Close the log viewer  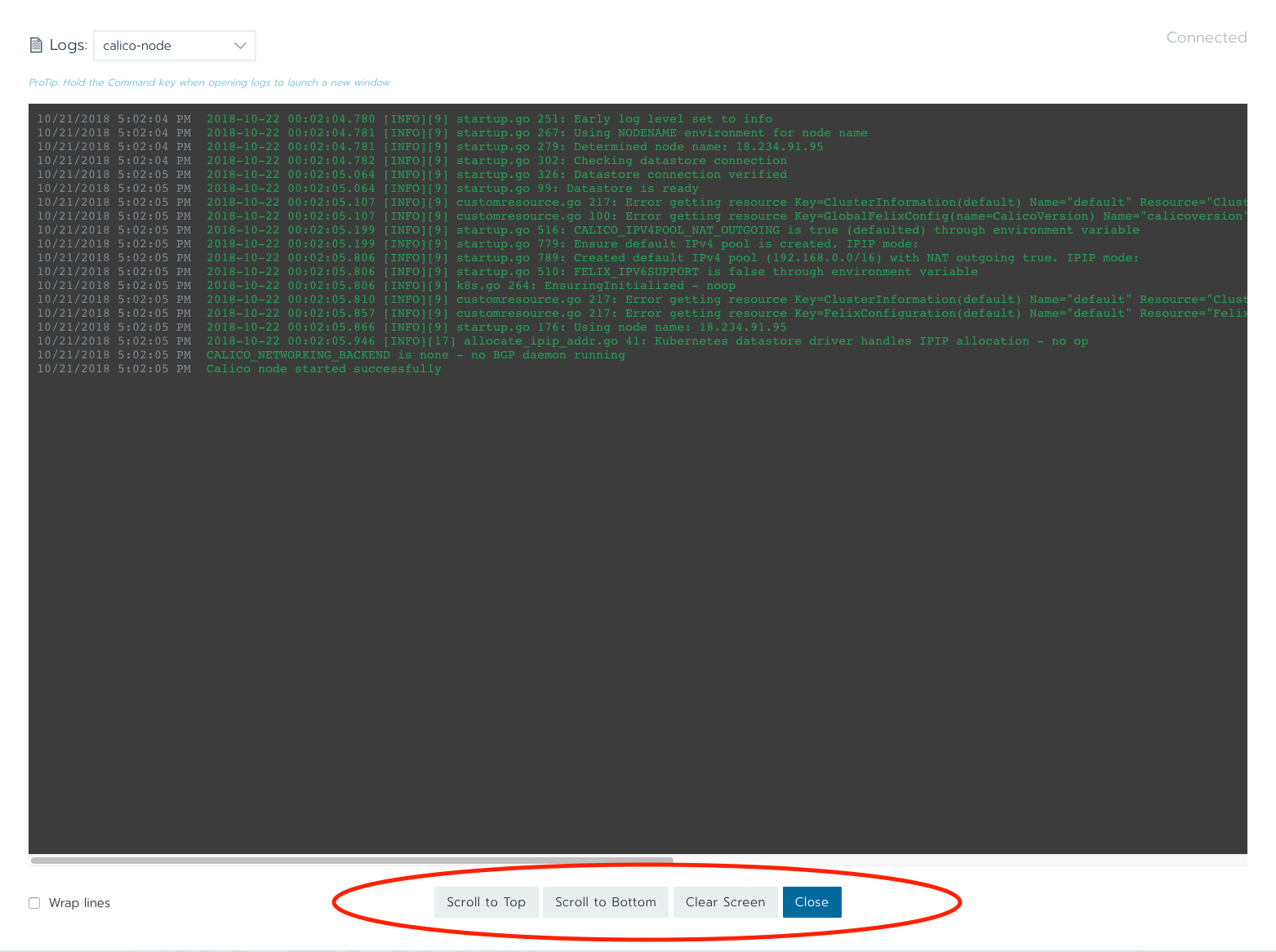click(811, 901)
